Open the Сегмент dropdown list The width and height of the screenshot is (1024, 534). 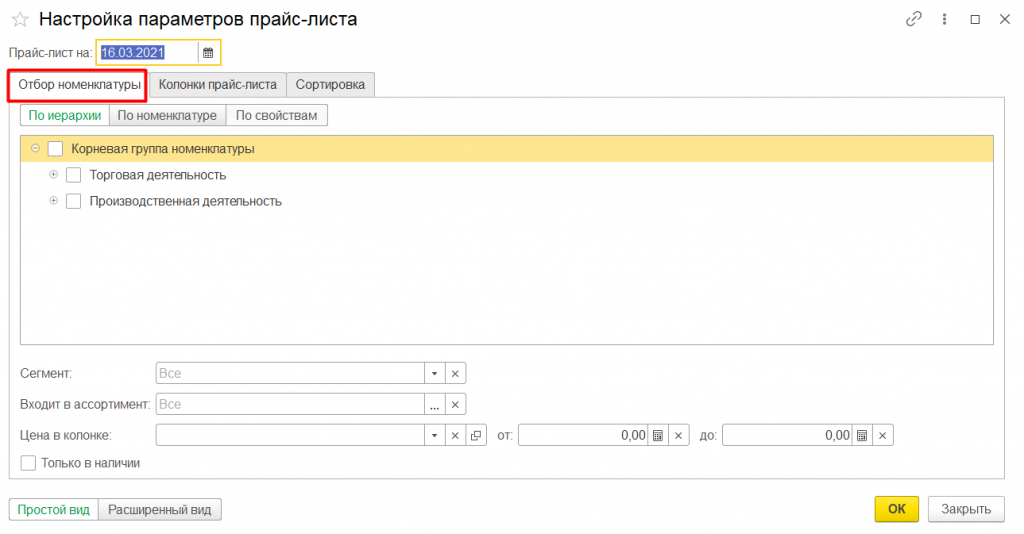pyautogui.click(x=434, y=373)
